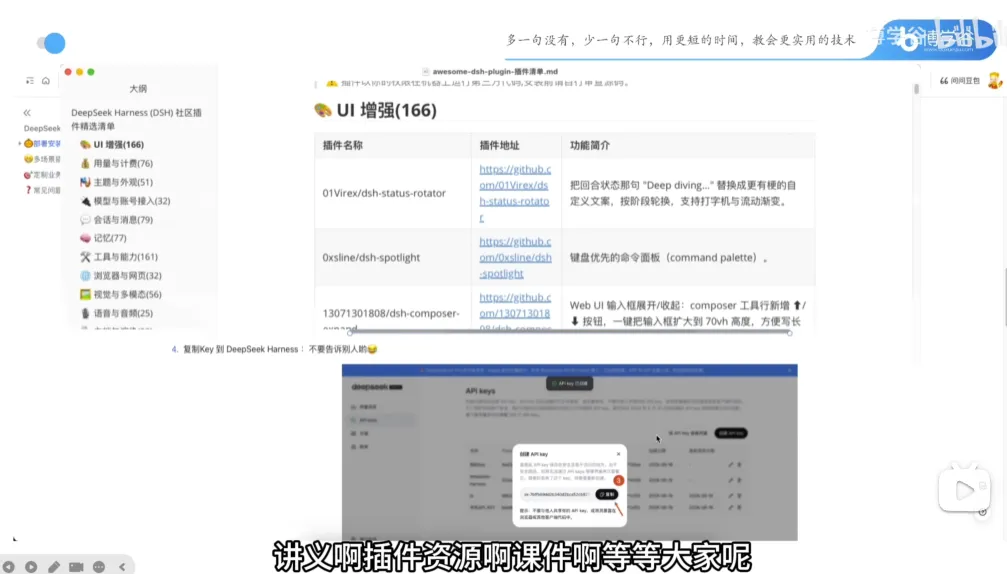This screenshot has width=1007, height=574.
Task: Click the microphone icon for 语音与音频
Action: click(x=85, y=313)
